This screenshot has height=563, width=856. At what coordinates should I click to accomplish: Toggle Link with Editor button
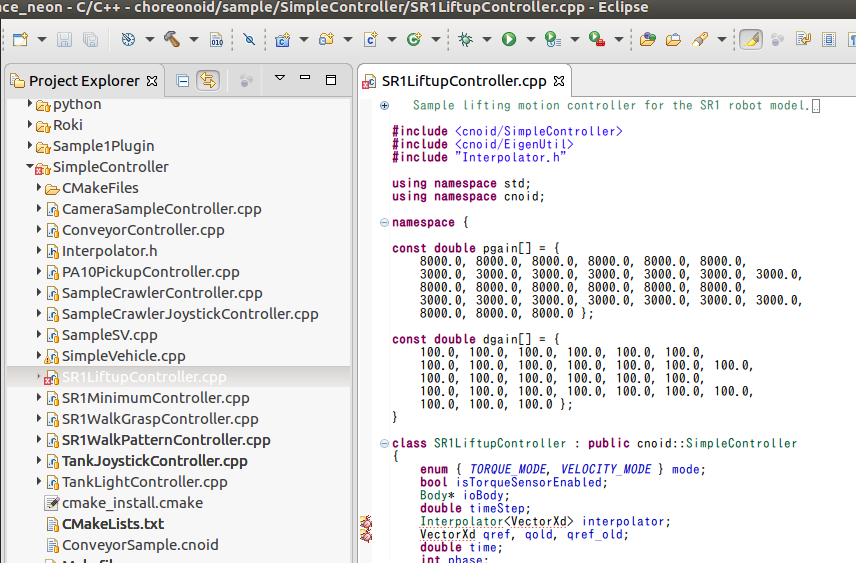coord(208,81)
